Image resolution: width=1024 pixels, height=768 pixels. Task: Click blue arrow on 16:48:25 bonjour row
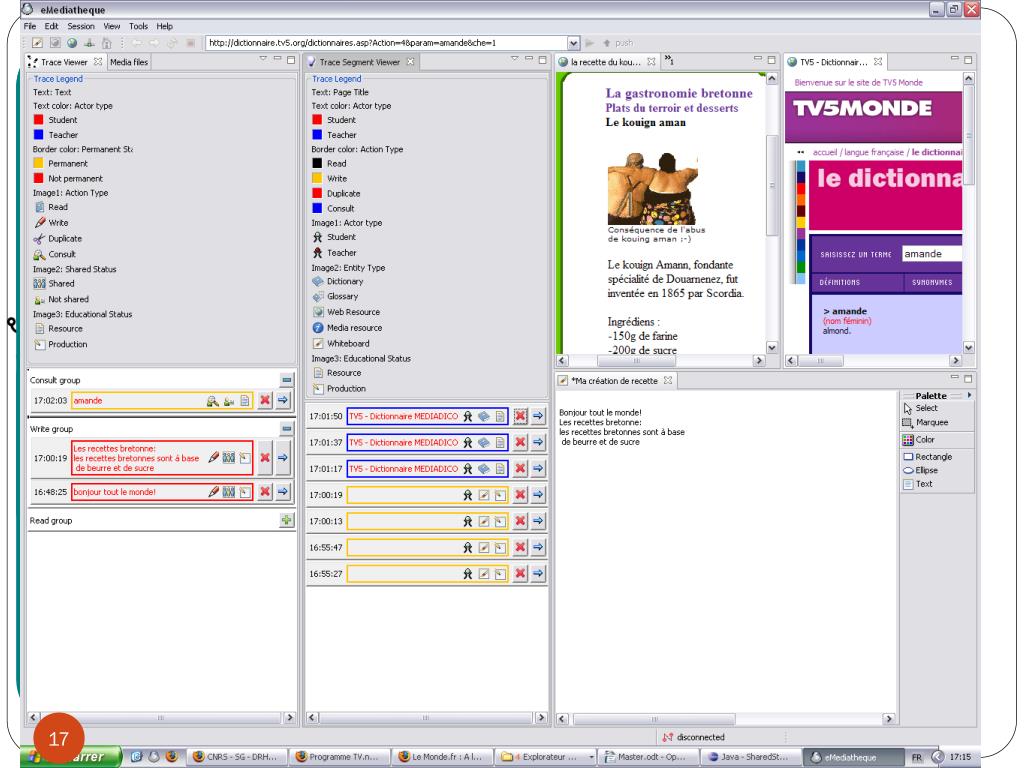(283, 492)
